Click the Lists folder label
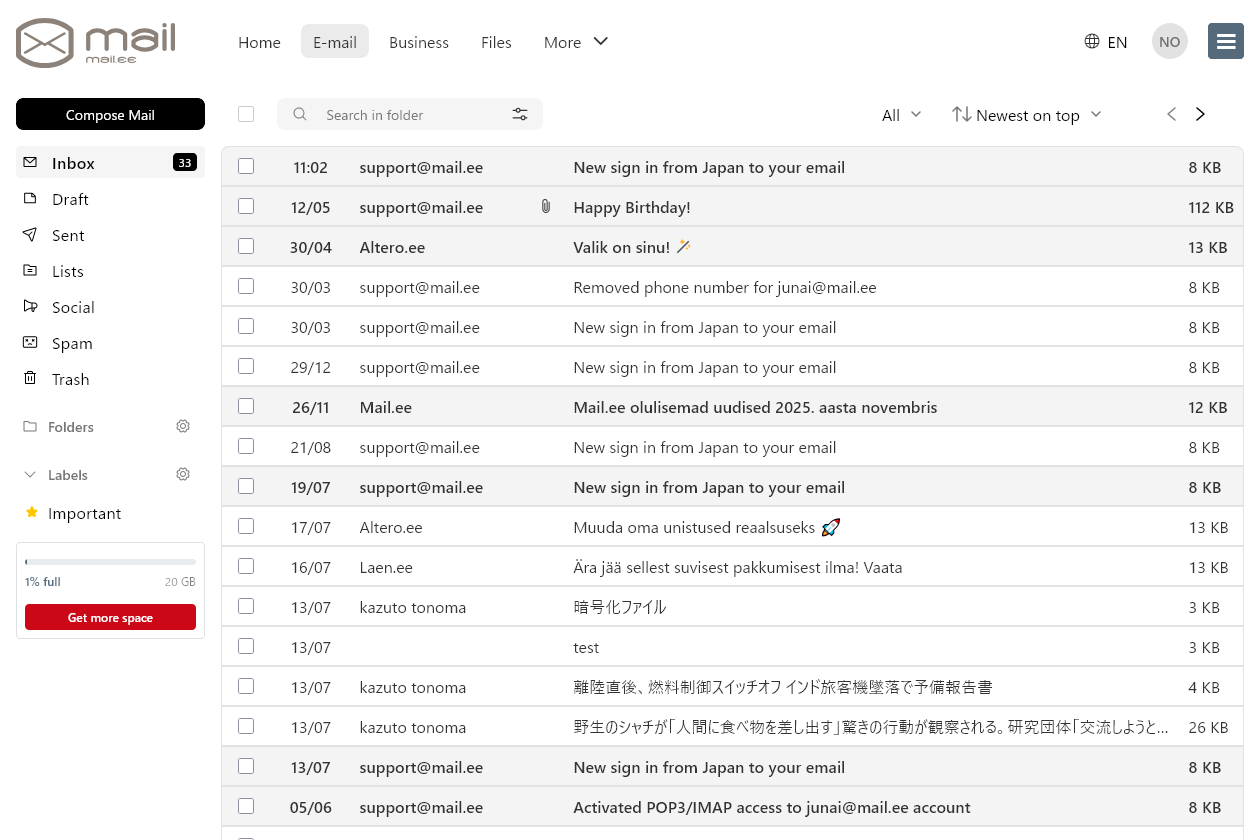Image resolution: width=1260 pixels, height=840 pixels. pyautogui.click(x=68, y=271)
